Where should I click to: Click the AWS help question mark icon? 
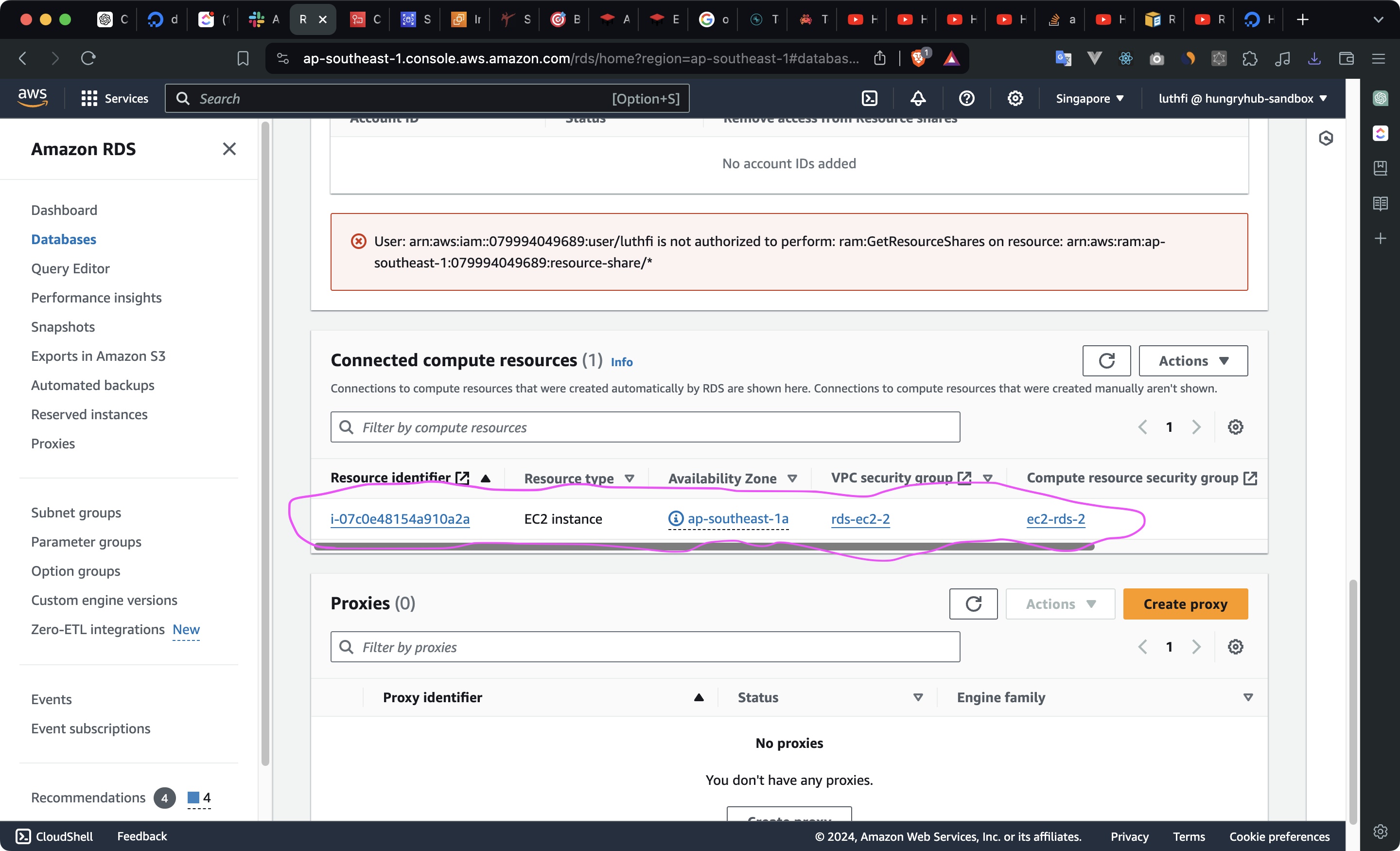tap(966, 98)
